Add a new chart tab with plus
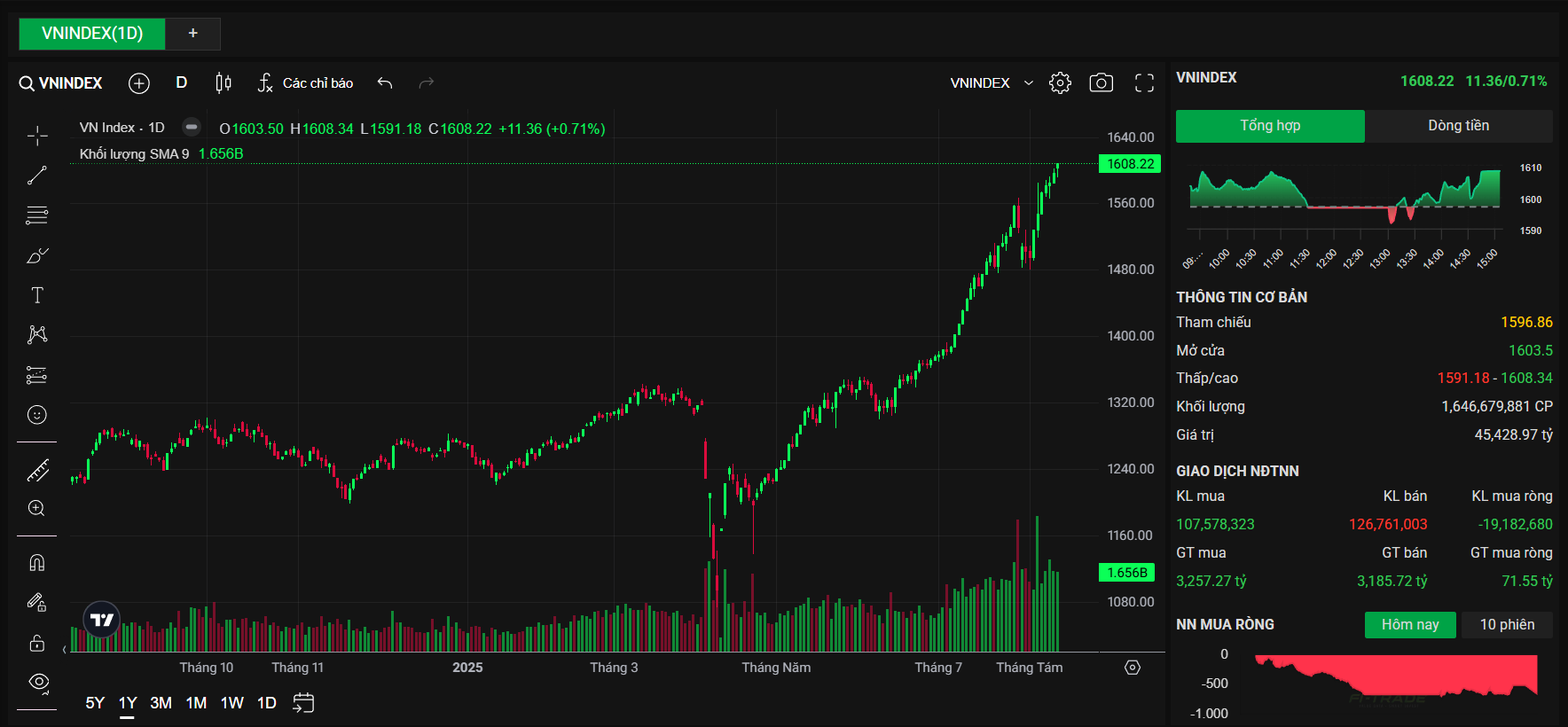Viewport: 1568px width, 727px height. point(192,34)
